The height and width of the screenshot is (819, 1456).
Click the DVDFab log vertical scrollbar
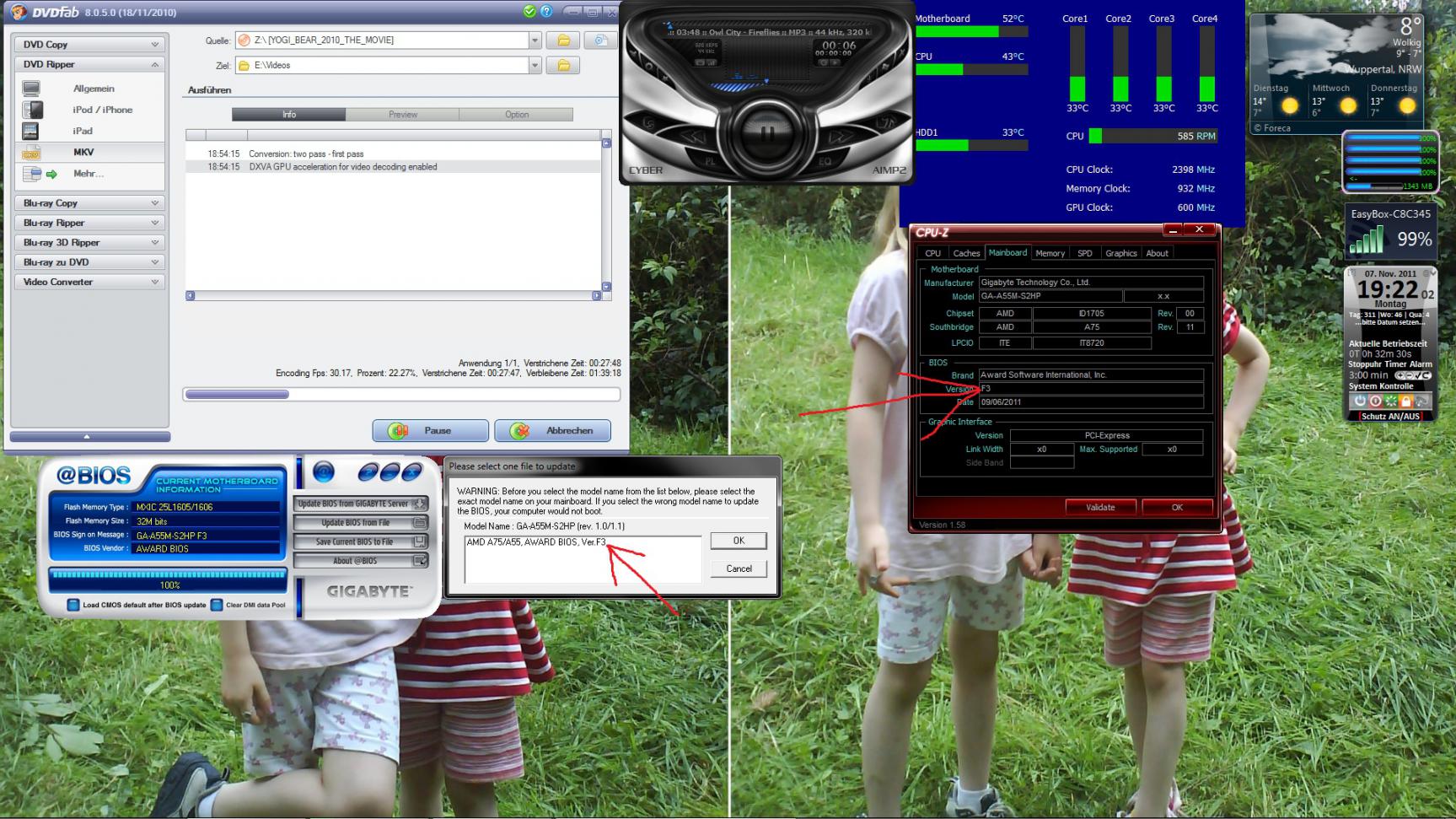point(606,215)
